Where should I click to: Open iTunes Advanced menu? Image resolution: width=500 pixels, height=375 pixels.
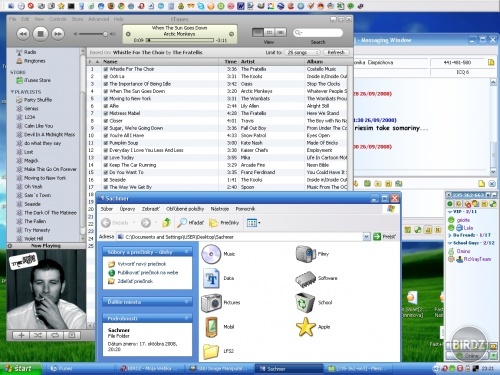pyautogui.click(x=98, y=19)
